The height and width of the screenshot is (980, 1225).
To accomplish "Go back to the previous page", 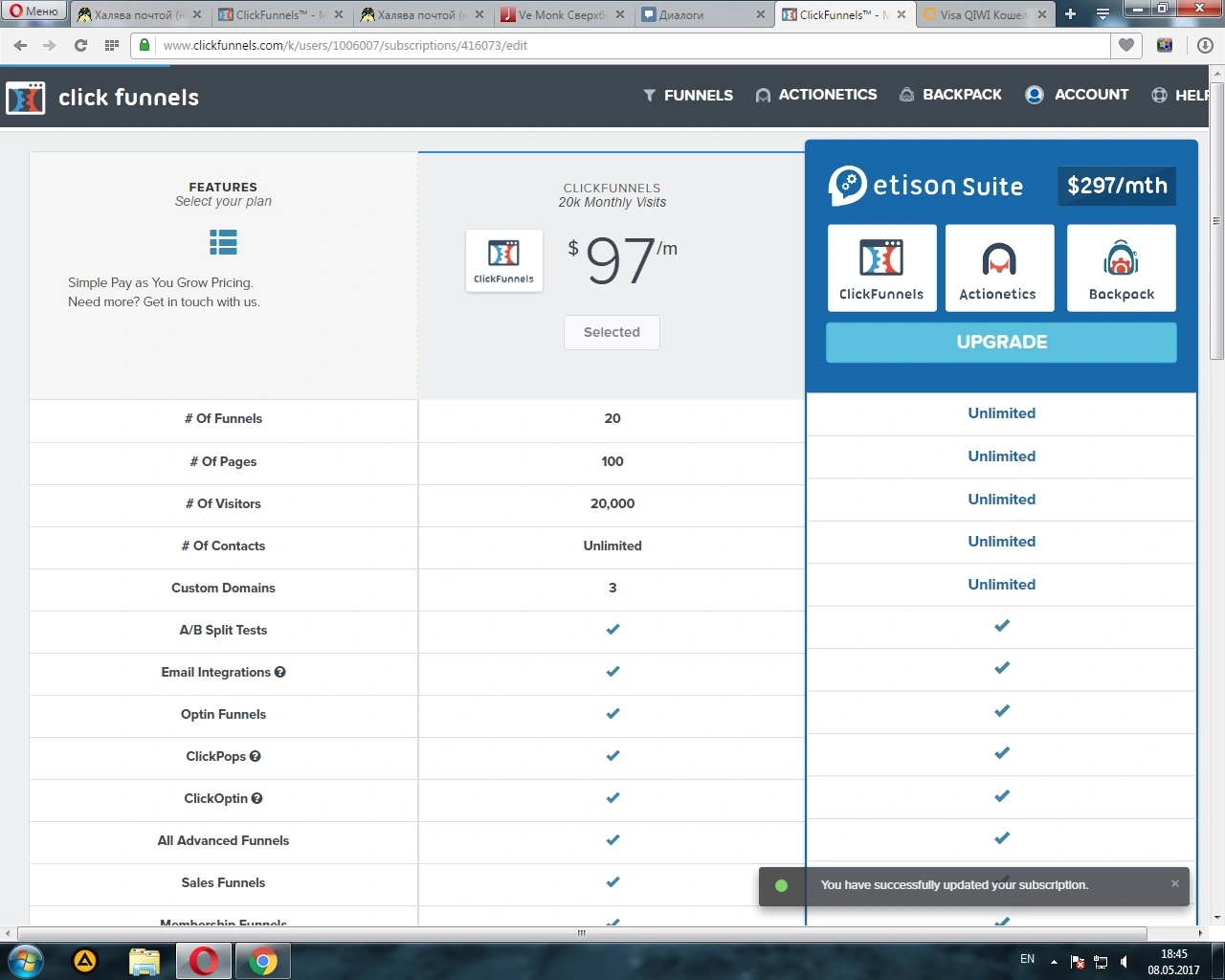I will 20,45.
